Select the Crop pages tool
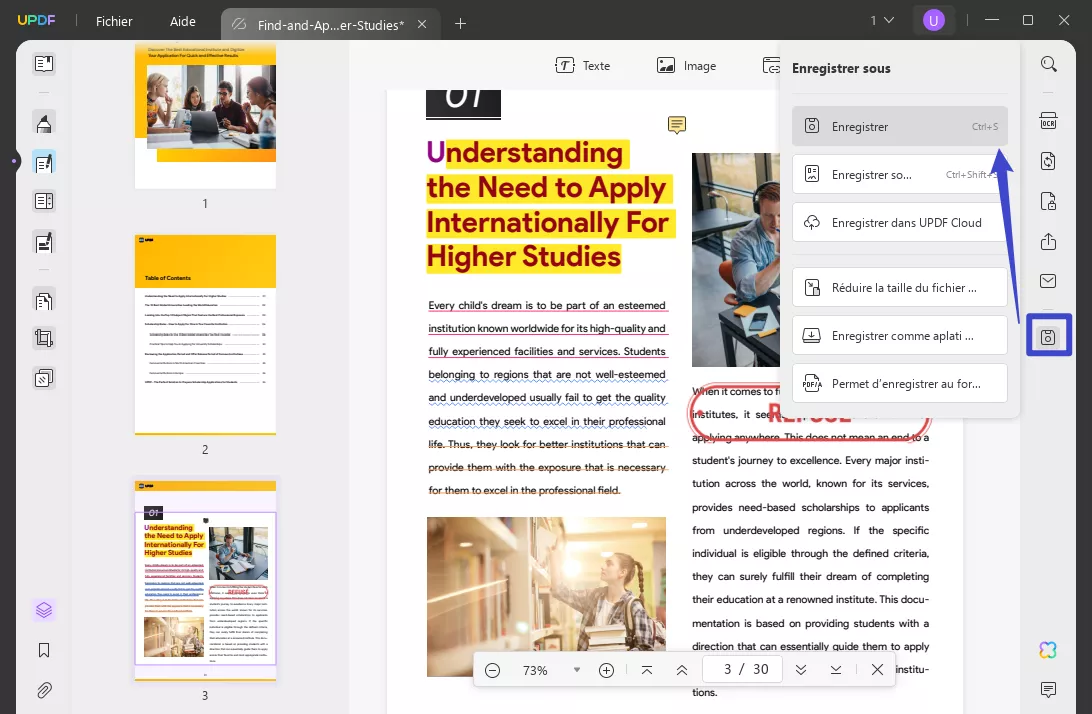The image size is (1092, 714). click(44, 339)
